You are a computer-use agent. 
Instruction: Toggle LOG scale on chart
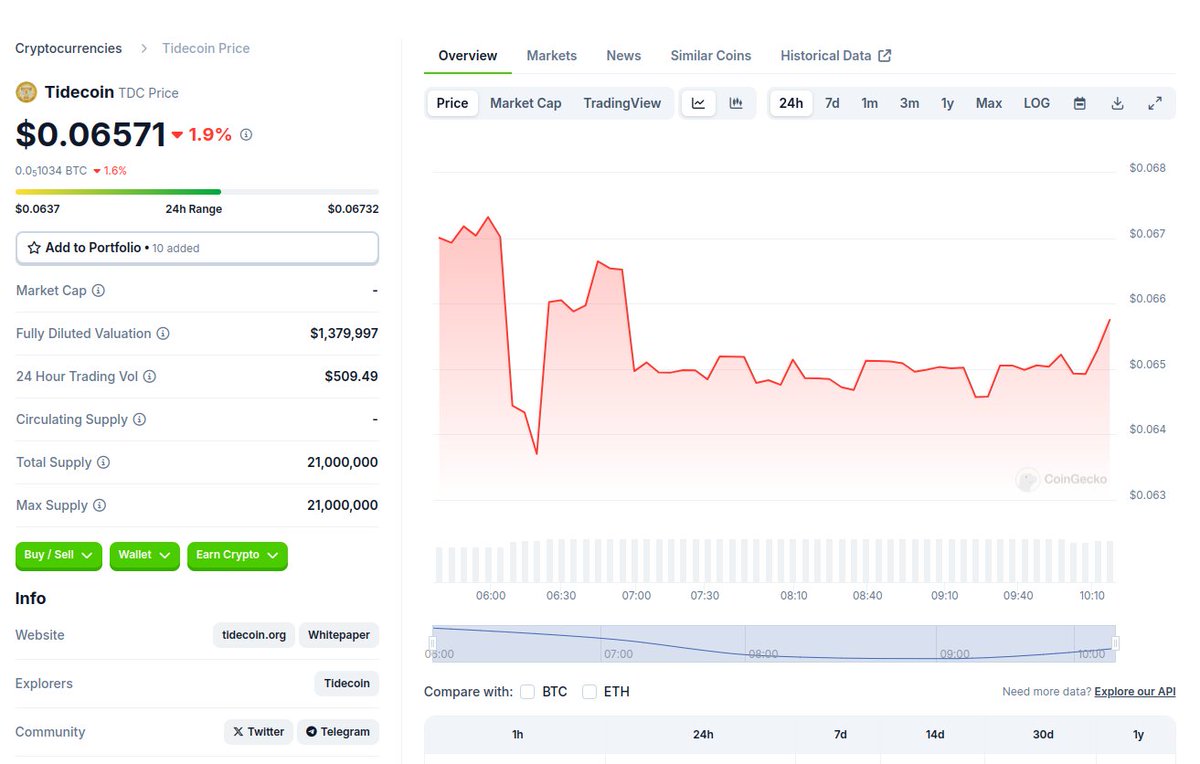[x=1037, y=103]
